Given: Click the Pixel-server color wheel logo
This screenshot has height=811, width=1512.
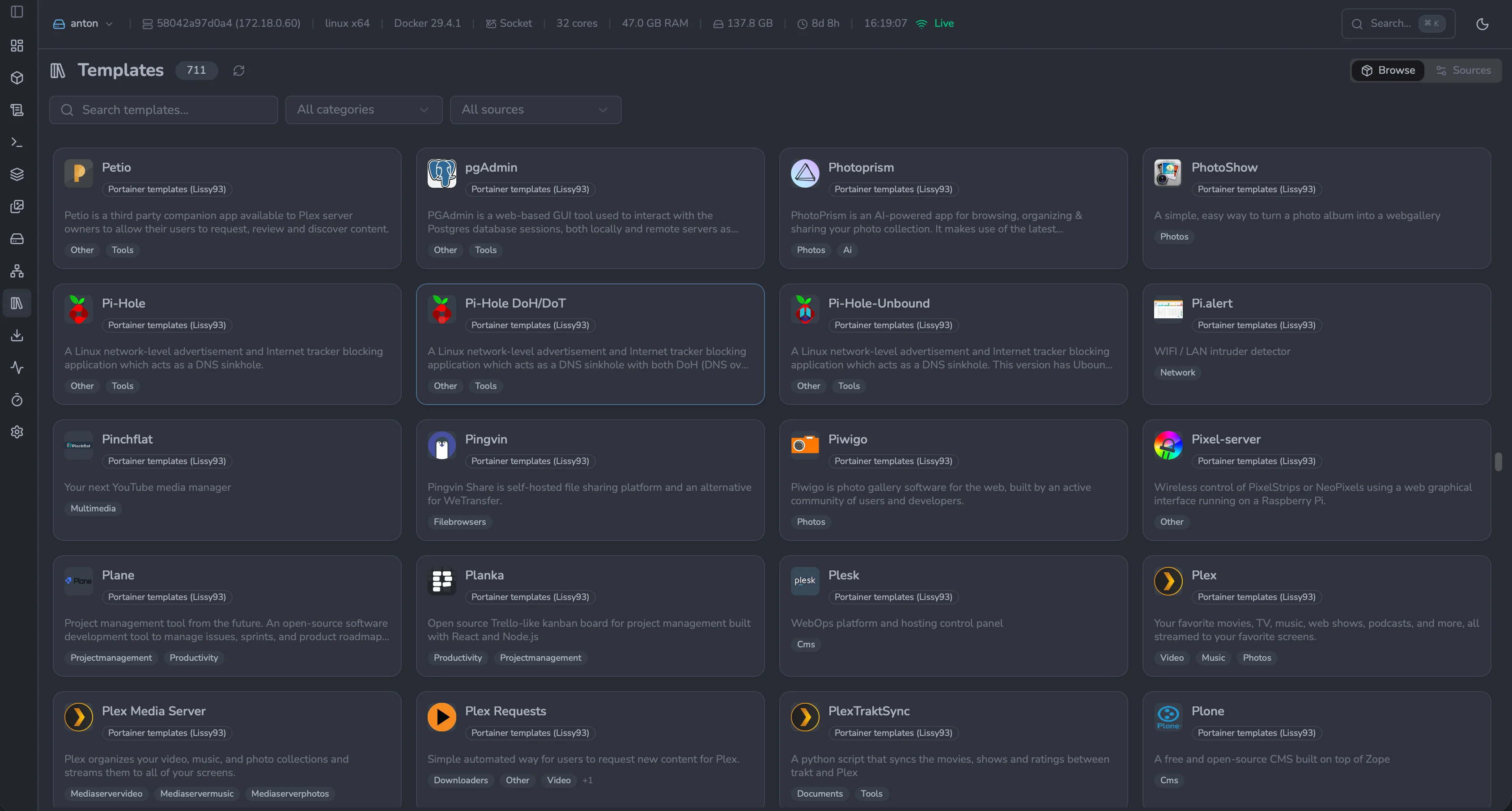Looking at the screenshot, I should click(x=1168, y=446).
